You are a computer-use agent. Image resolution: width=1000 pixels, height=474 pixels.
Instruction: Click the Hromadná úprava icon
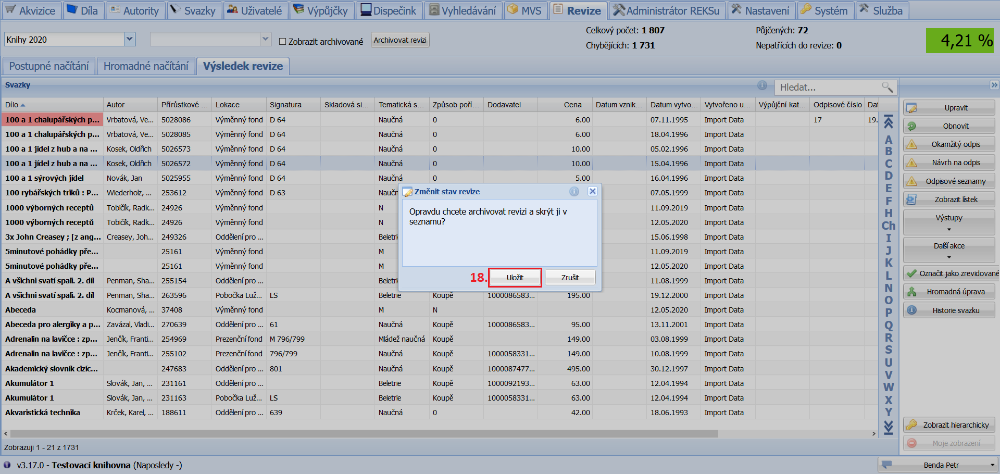(912, 291)
